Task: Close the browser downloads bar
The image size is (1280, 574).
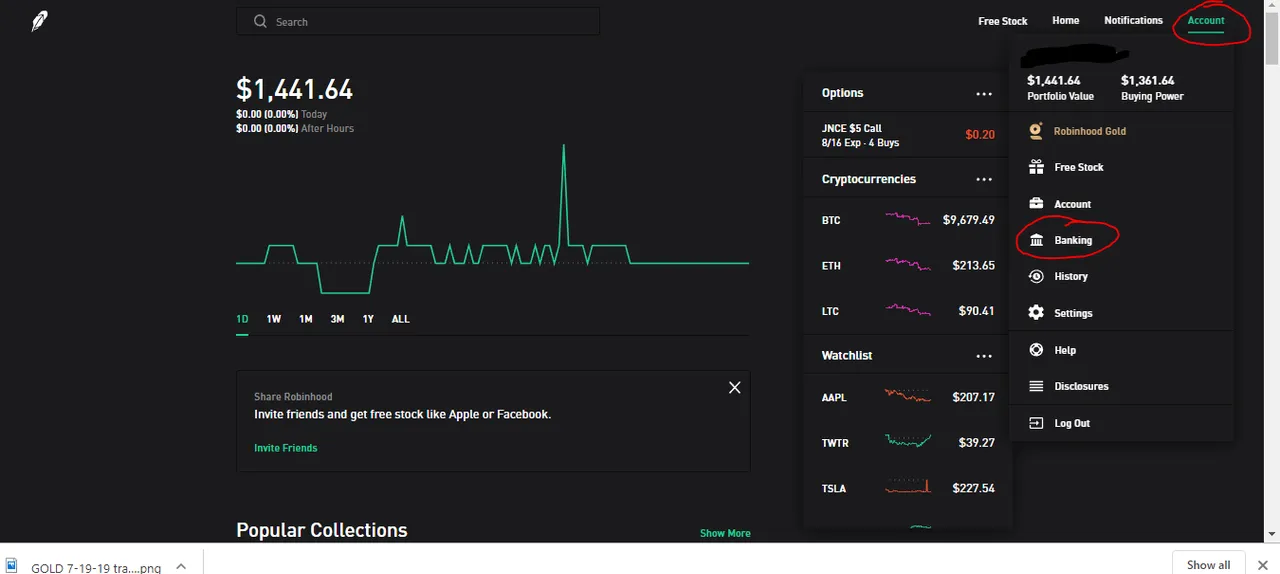Action: pos(1263,565)
